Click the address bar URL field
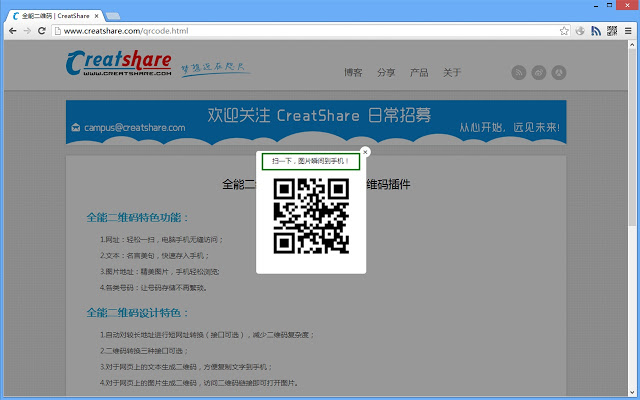This screenshot has width=640, height=400. (x=300, y=31)
